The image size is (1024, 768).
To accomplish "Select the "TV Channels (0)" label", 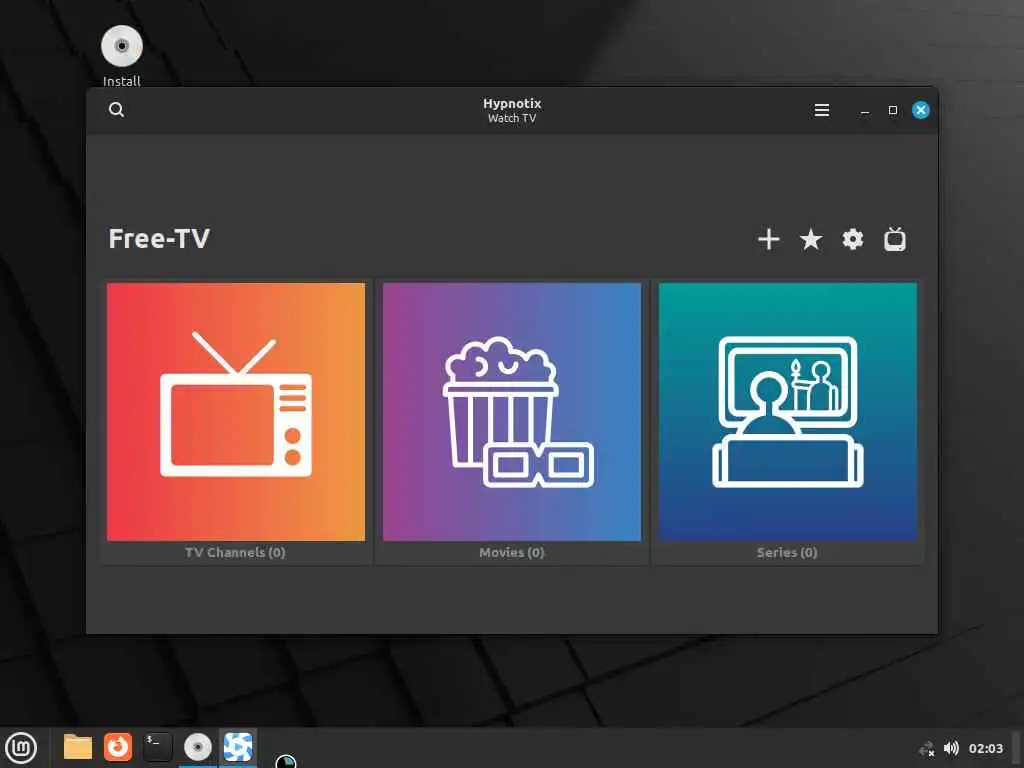I will (235, 552).
